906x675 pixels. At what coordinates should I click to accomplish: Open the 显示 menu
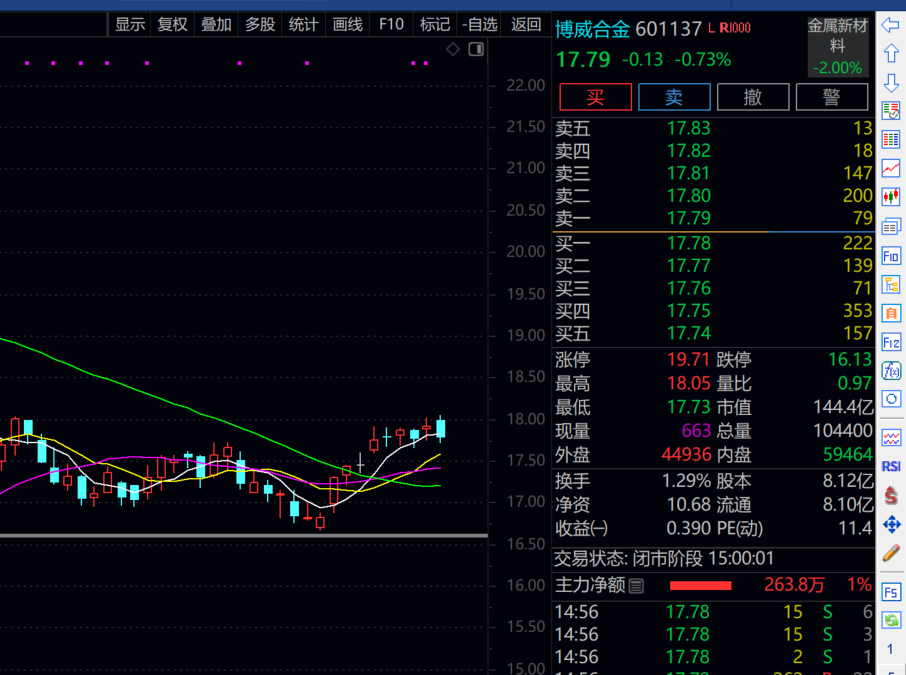[129, 25]
